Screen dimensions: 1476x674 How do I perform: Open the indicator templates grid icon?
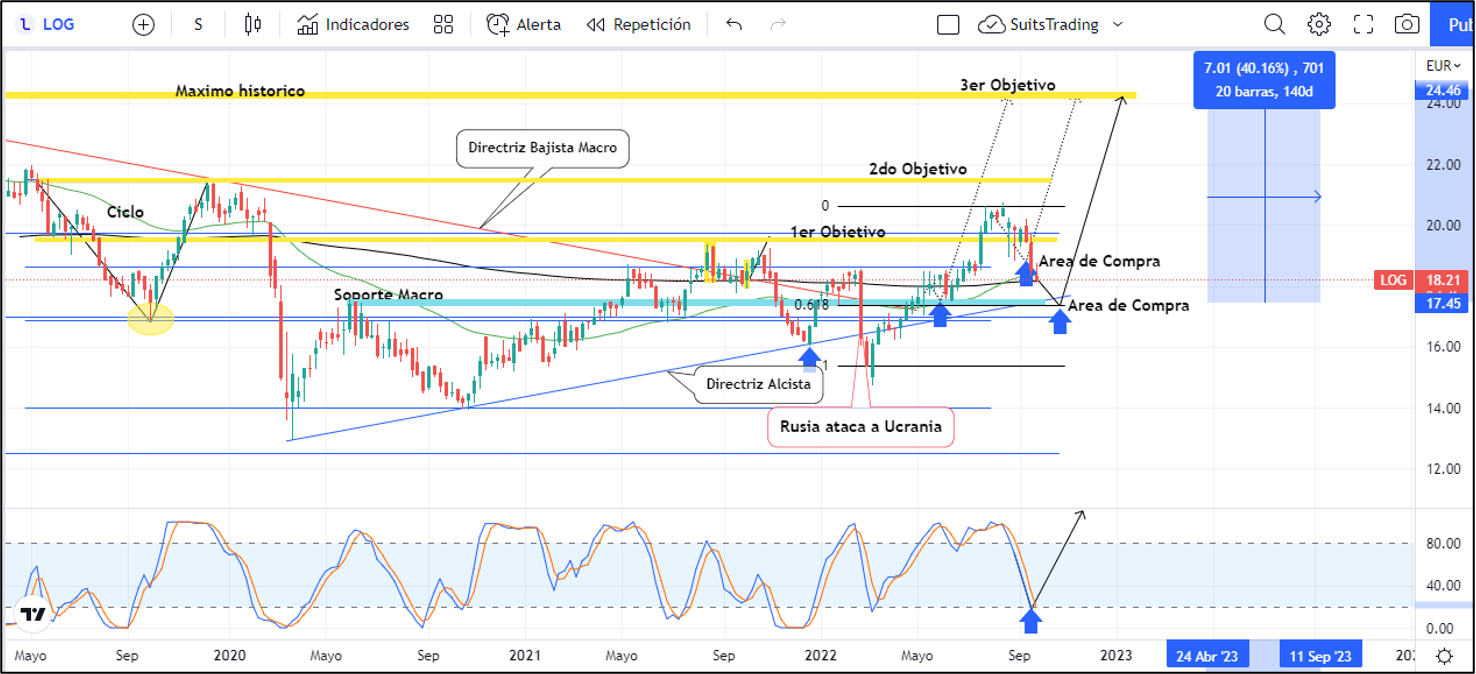click(x=443, y=24)
